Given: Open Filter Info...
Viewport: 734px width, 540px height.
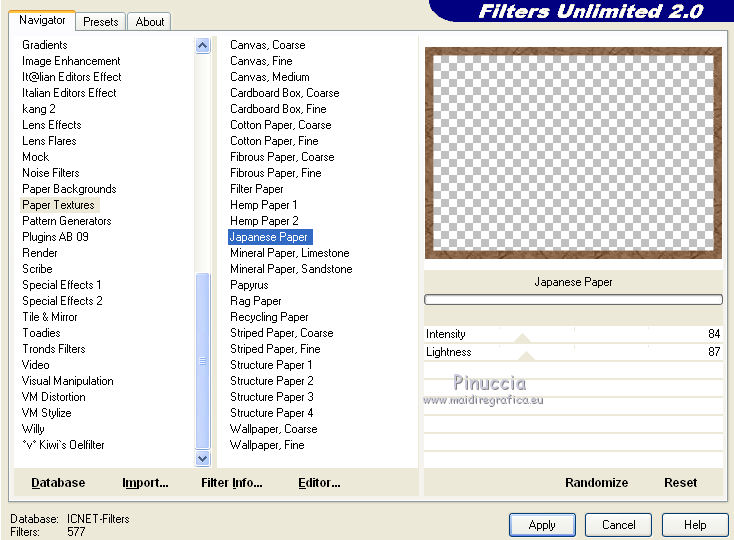Looking at the screenshot, I should 232,482.
